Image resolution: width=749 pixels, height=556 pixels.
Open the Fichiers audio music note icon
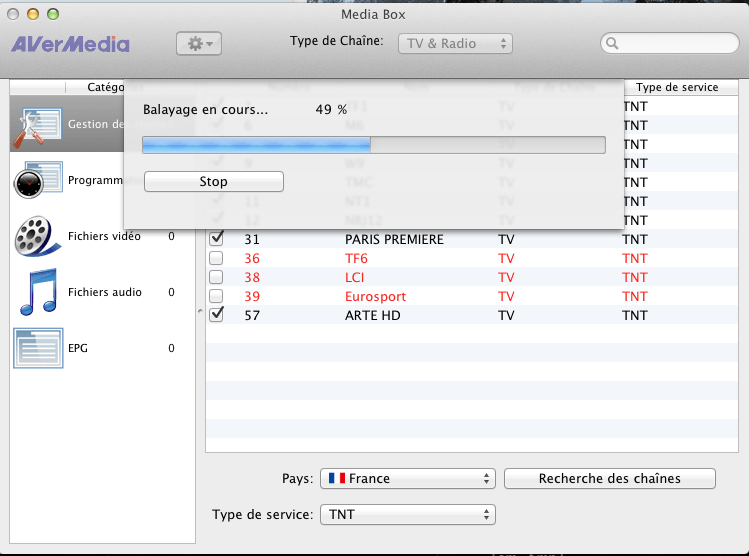click(39, 292)
